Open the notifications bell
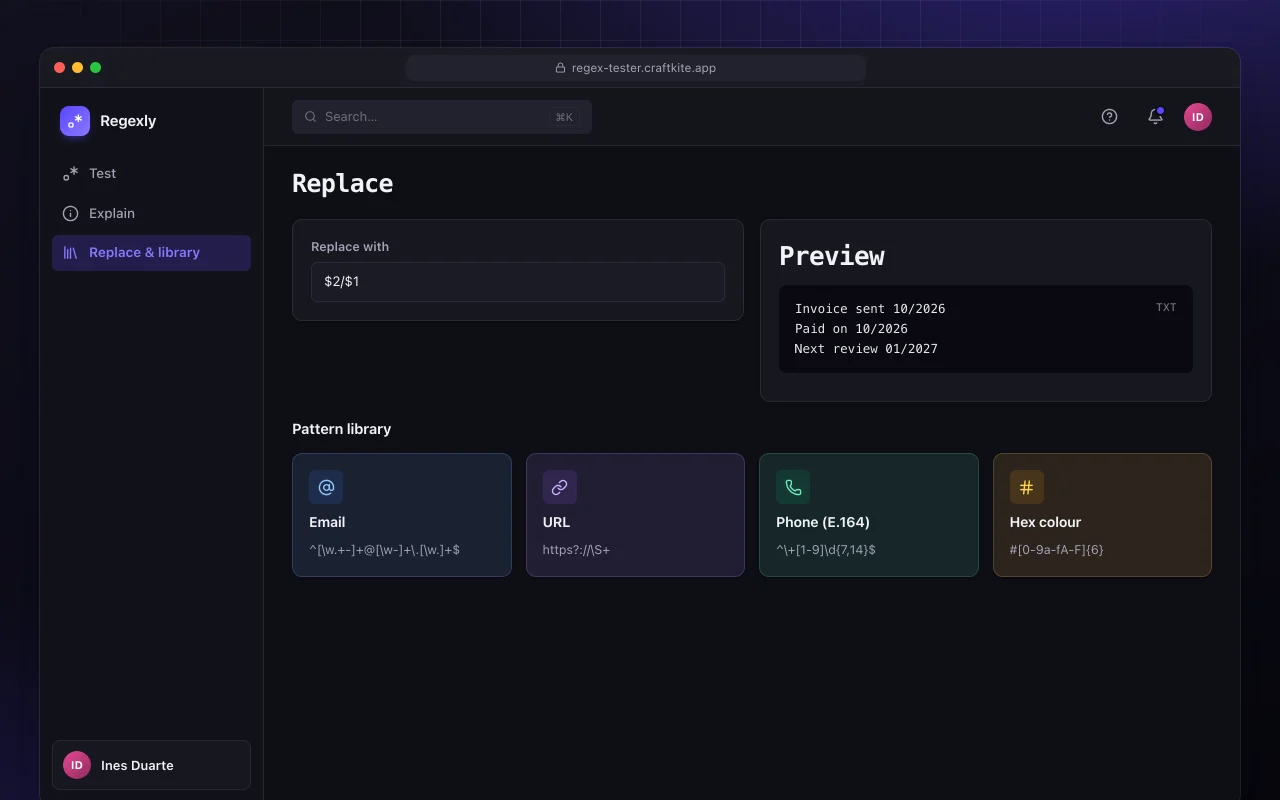This screenshot has height=800, width=1280. pyautogui.click(x=1155, y=117)
